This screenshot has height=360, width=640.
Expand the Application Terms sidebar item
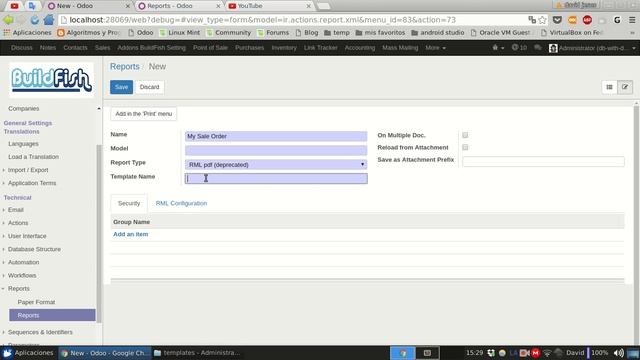coord(32,183)
